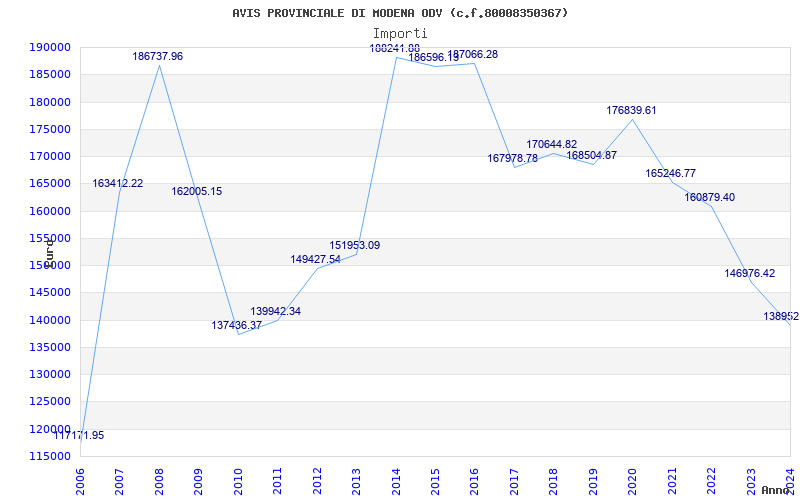Image resolution: width=800 pixels, height=500 pixels.
Task: Click the year 2008 axis label
Action: point(159,481)
